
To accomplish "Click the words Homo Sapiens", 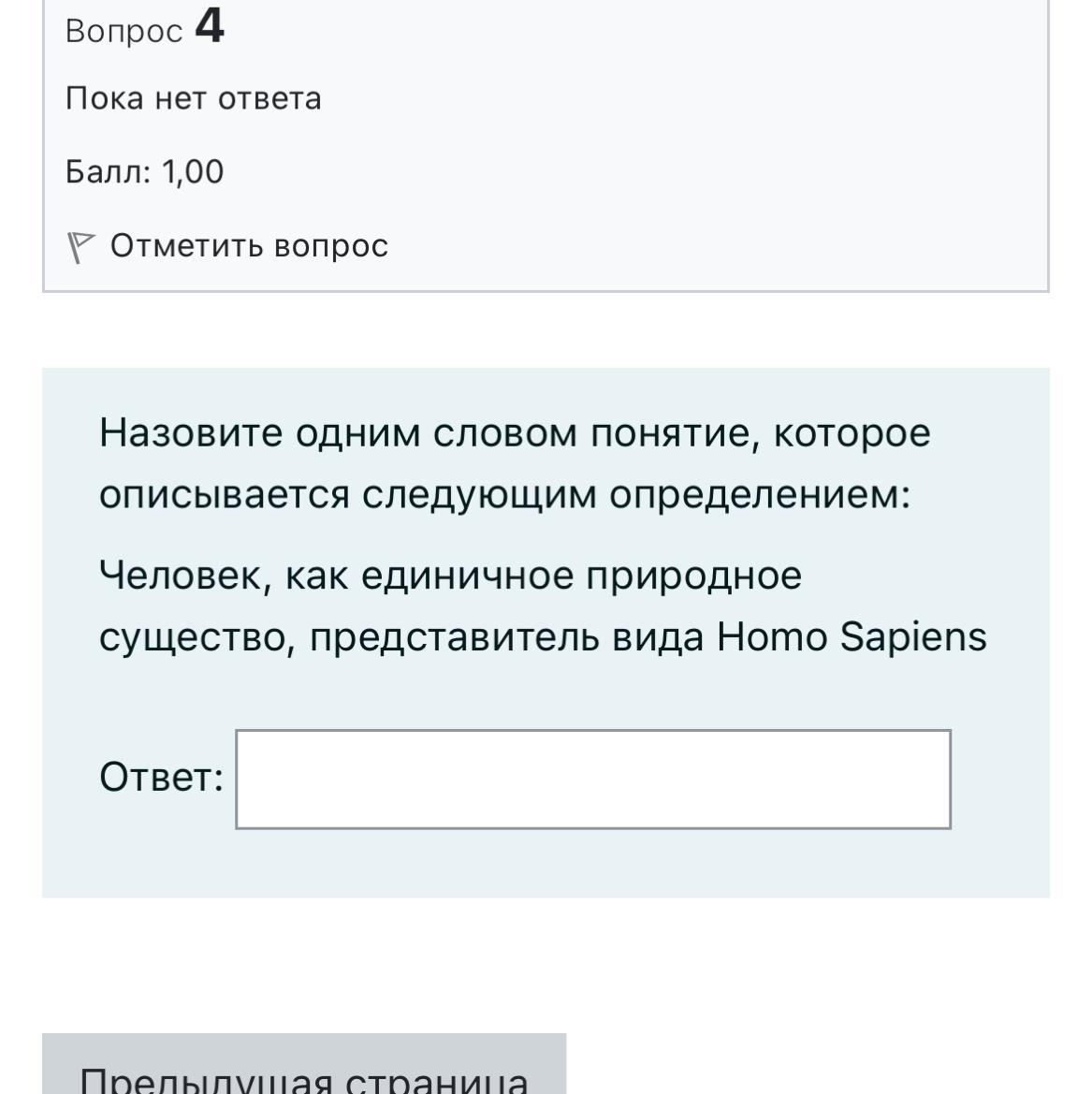I will click(852, 637).
